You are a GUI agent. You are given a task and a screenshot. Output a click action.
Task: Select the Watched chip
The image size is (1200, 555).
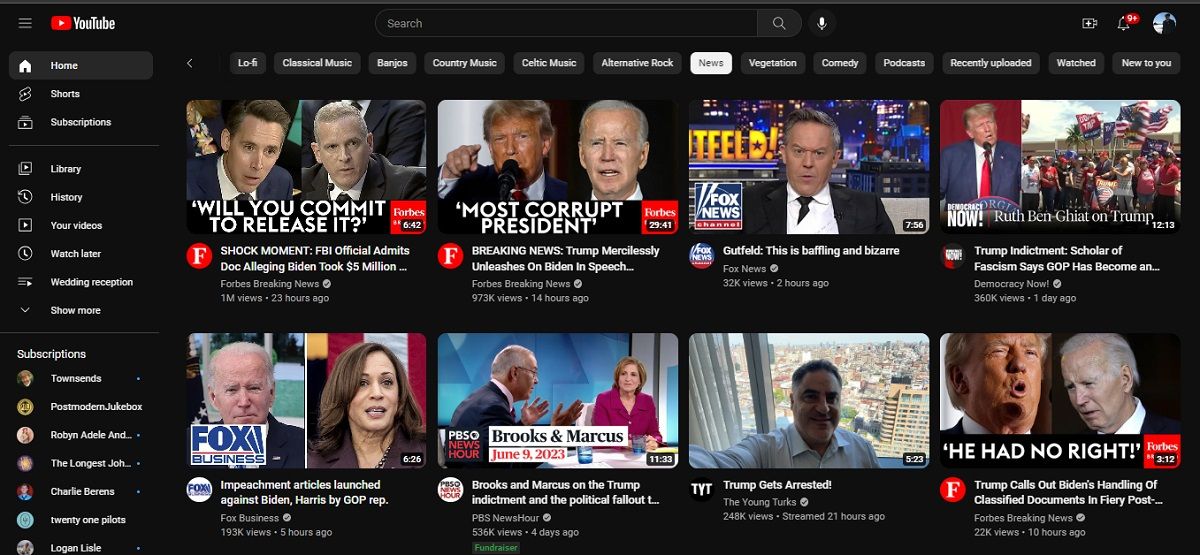[1076, 63]
